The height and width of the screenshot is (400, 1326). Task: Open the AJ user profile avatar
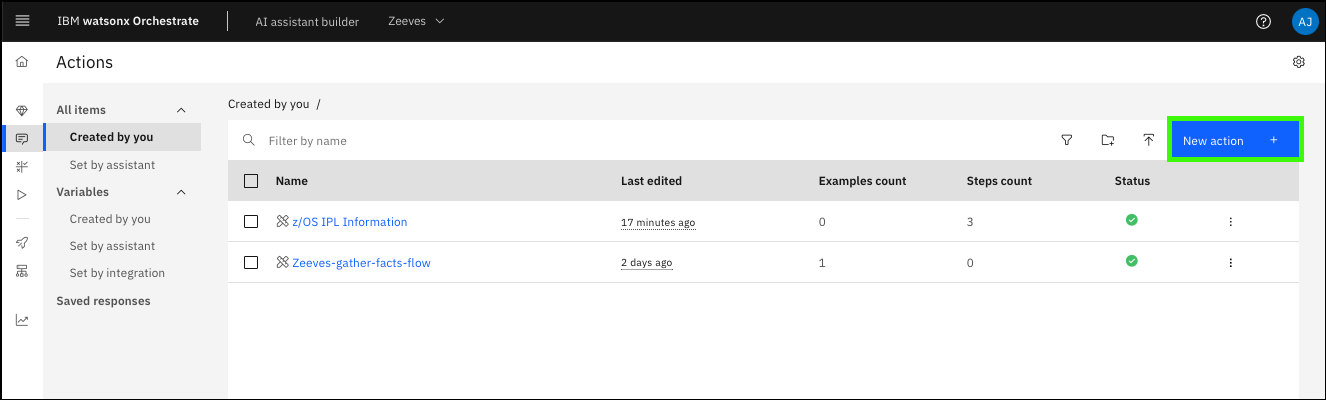point(1303,21)
